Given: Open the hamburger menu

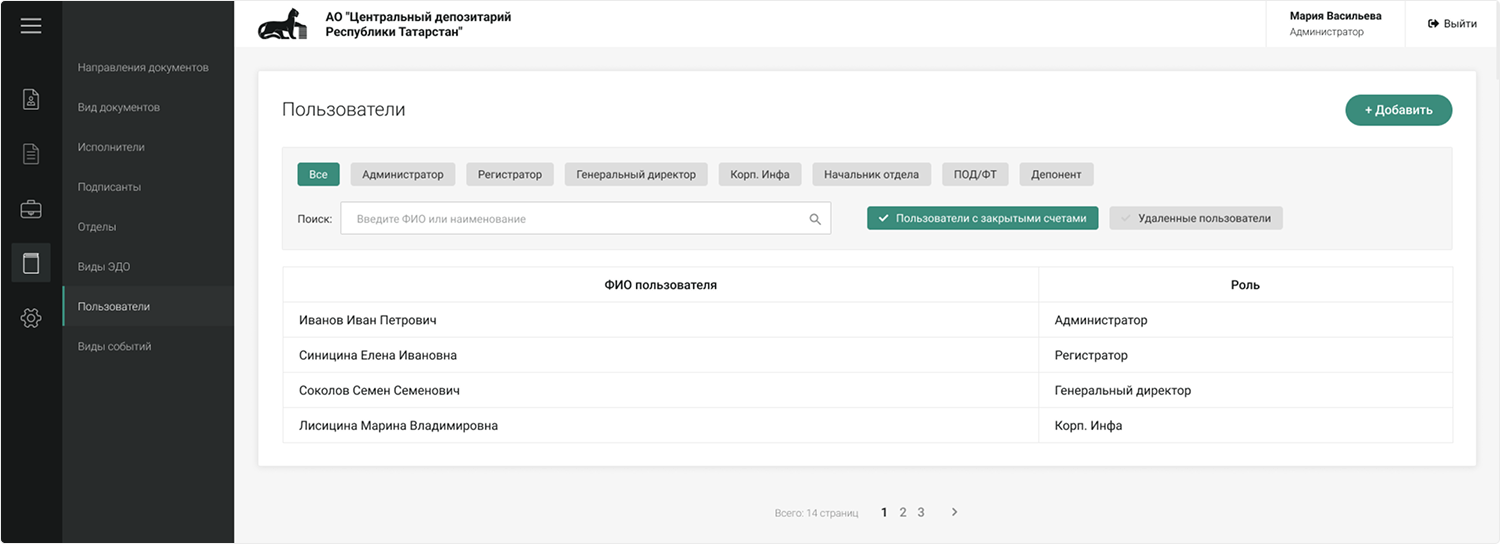Looking at the screenshot, I should point(31,26).
